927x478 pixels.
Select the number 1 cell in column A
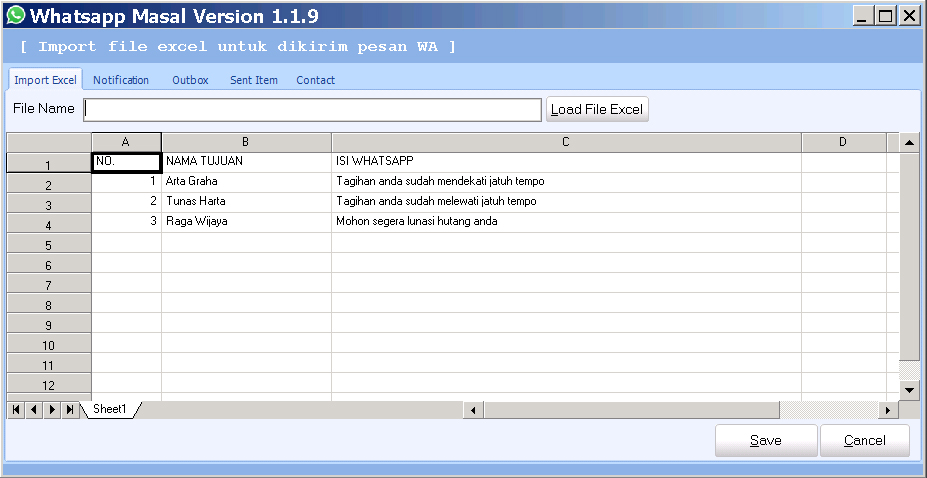point(127,182)
